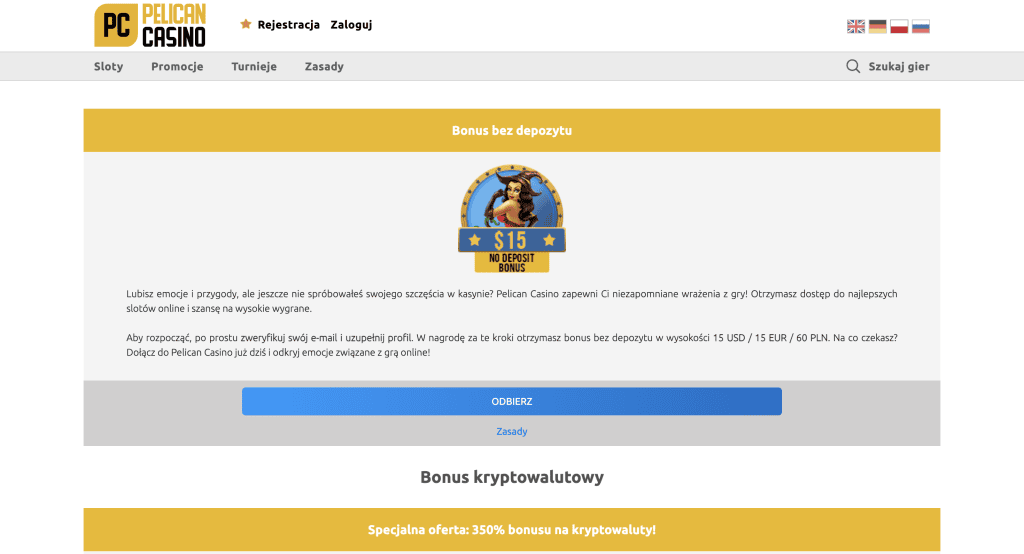Switch language with the UK flag

pos(856,26)
